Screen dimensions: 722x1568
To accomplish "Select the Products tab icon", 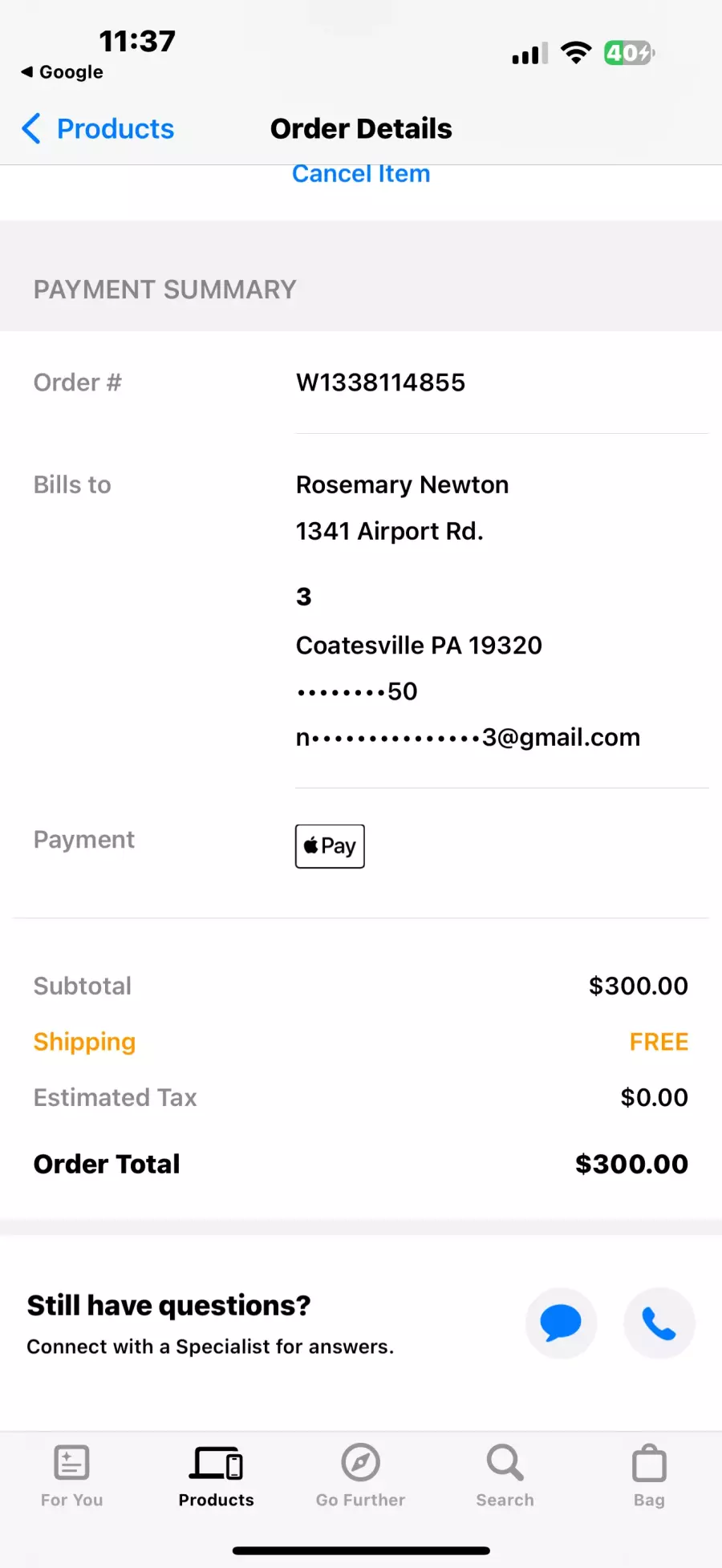I will pos(216,1463).
